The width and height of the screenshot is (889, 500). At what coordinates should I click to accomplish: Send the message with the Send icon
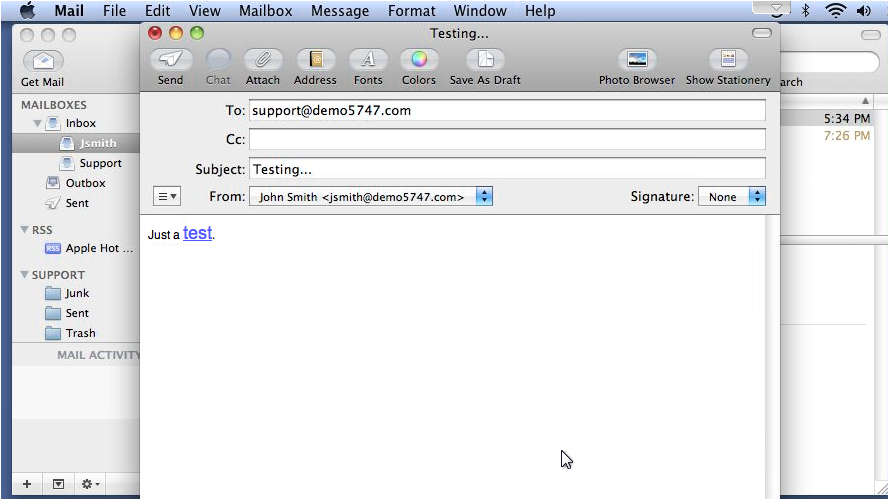click(171, 60)
